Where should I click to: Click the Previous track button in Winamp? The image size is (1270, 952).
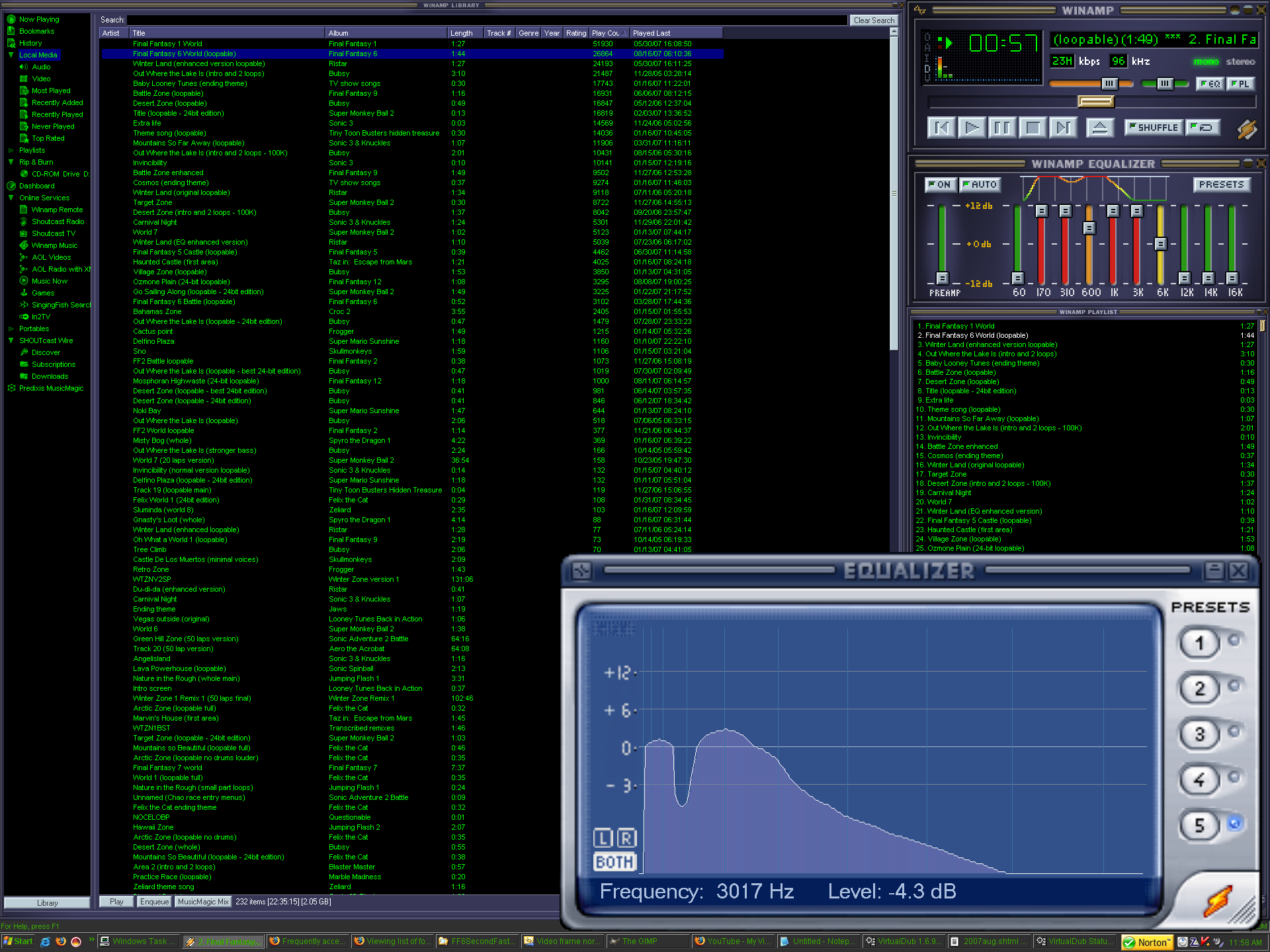tap(941, 128)
